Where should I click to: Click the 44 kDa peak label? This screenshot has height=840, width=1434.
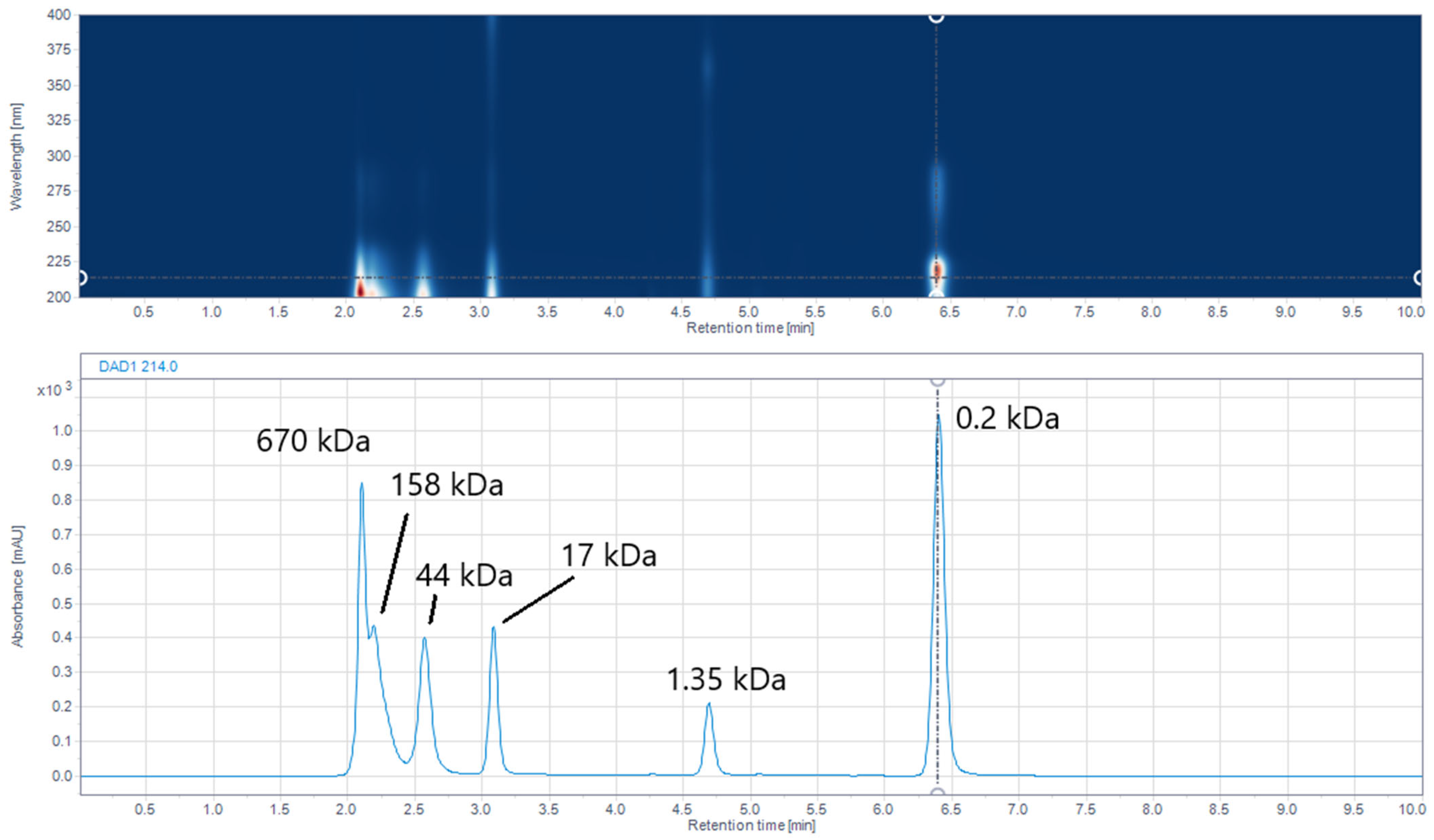[x=464, y=575]
